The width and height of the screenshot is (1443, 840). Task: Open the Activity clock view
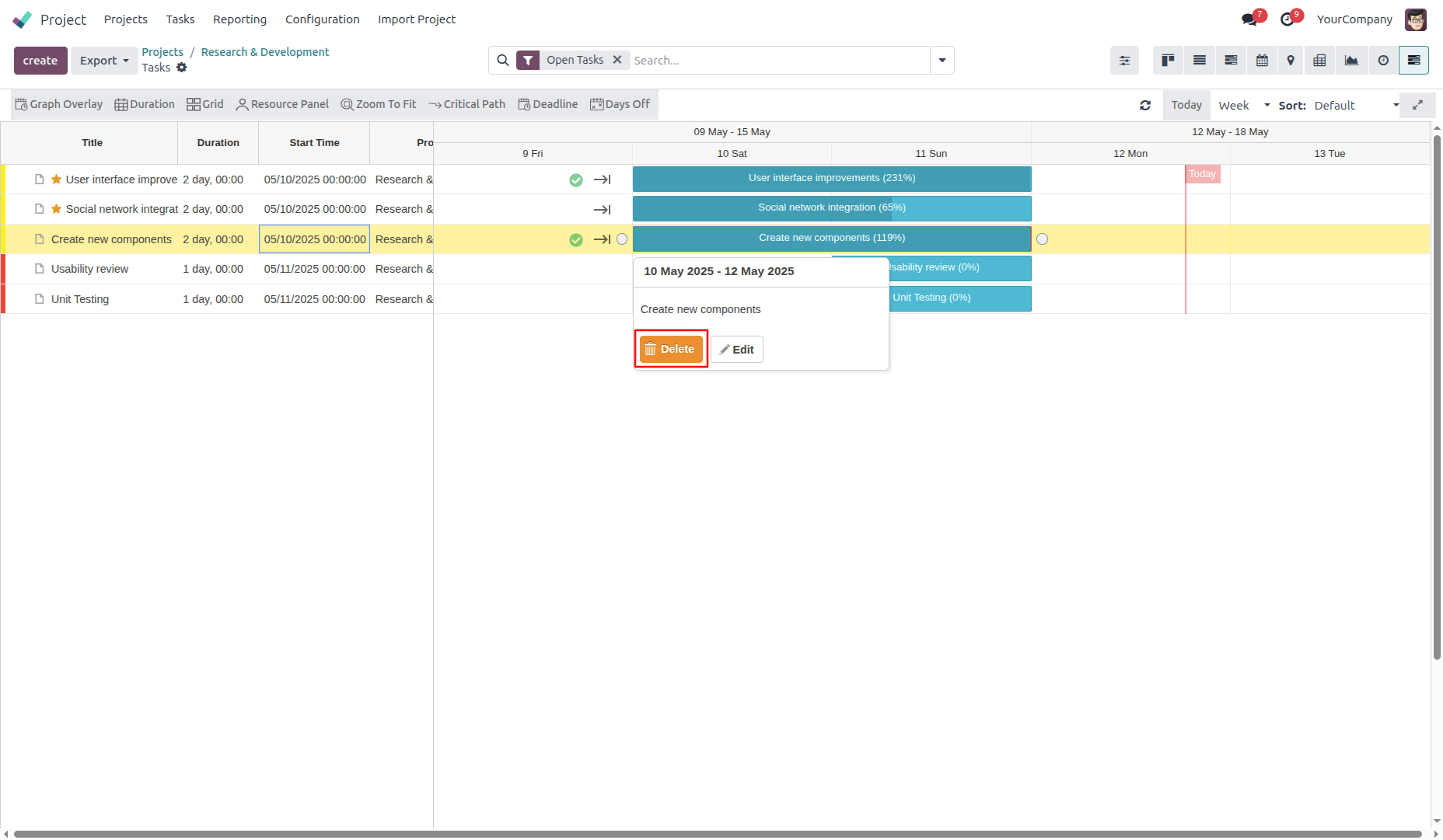(1383, 61)
